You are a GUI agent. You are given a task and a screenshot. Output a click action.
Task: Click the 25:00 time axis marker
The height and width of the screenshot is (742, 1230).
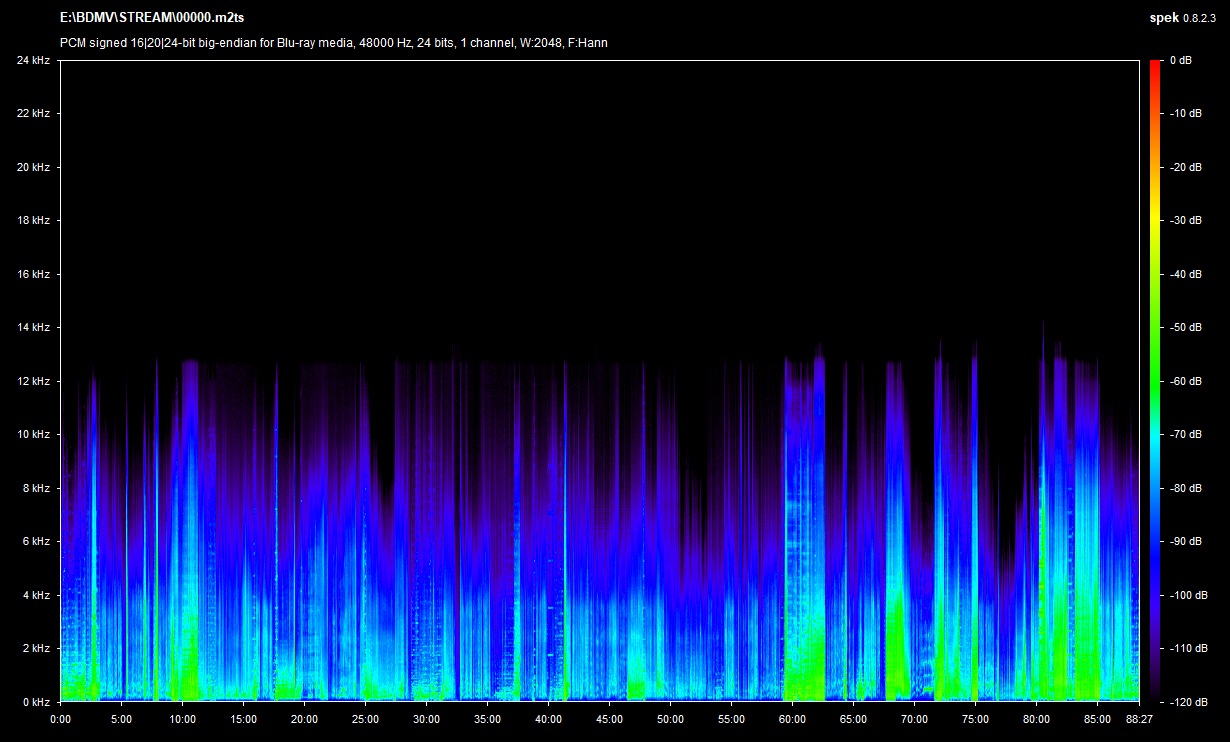click(x=365, y=718)
